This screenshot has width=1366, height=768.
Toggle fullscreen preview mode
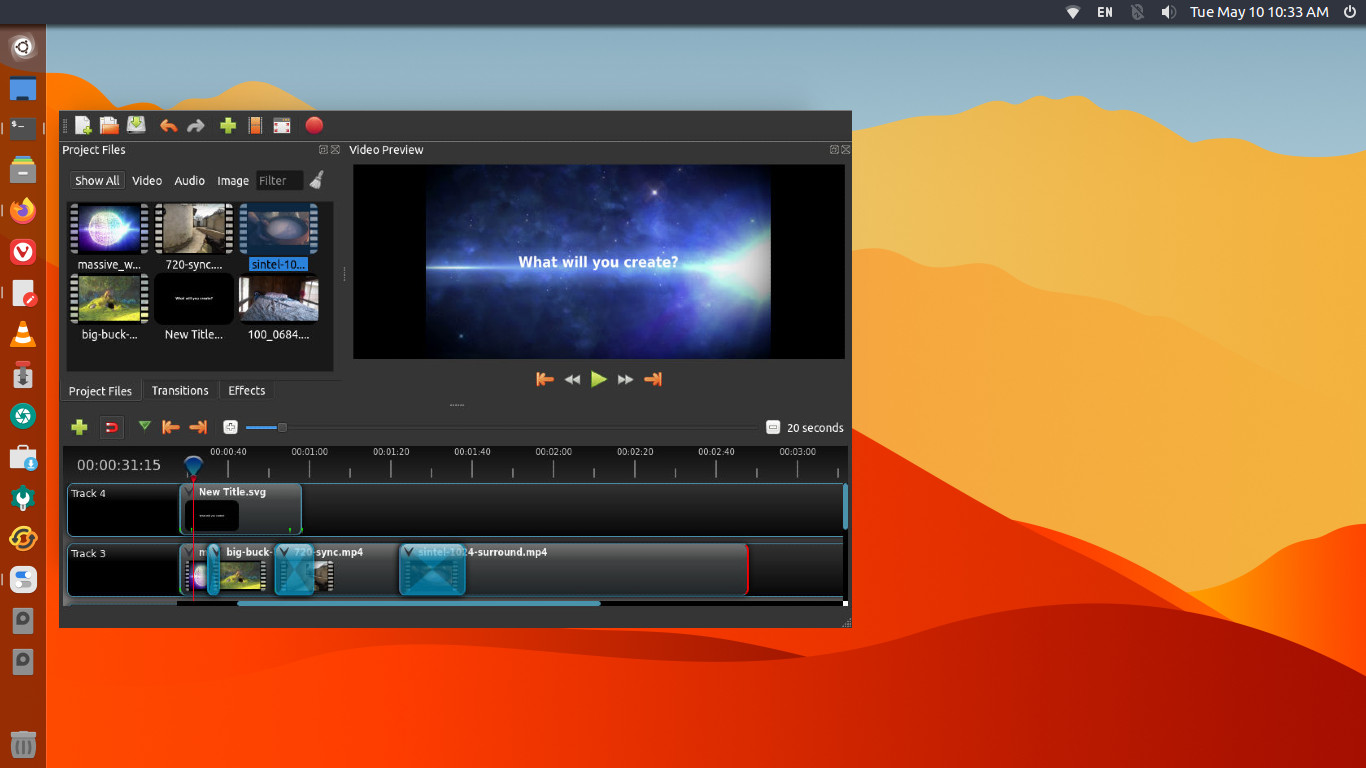pos(282,125)
